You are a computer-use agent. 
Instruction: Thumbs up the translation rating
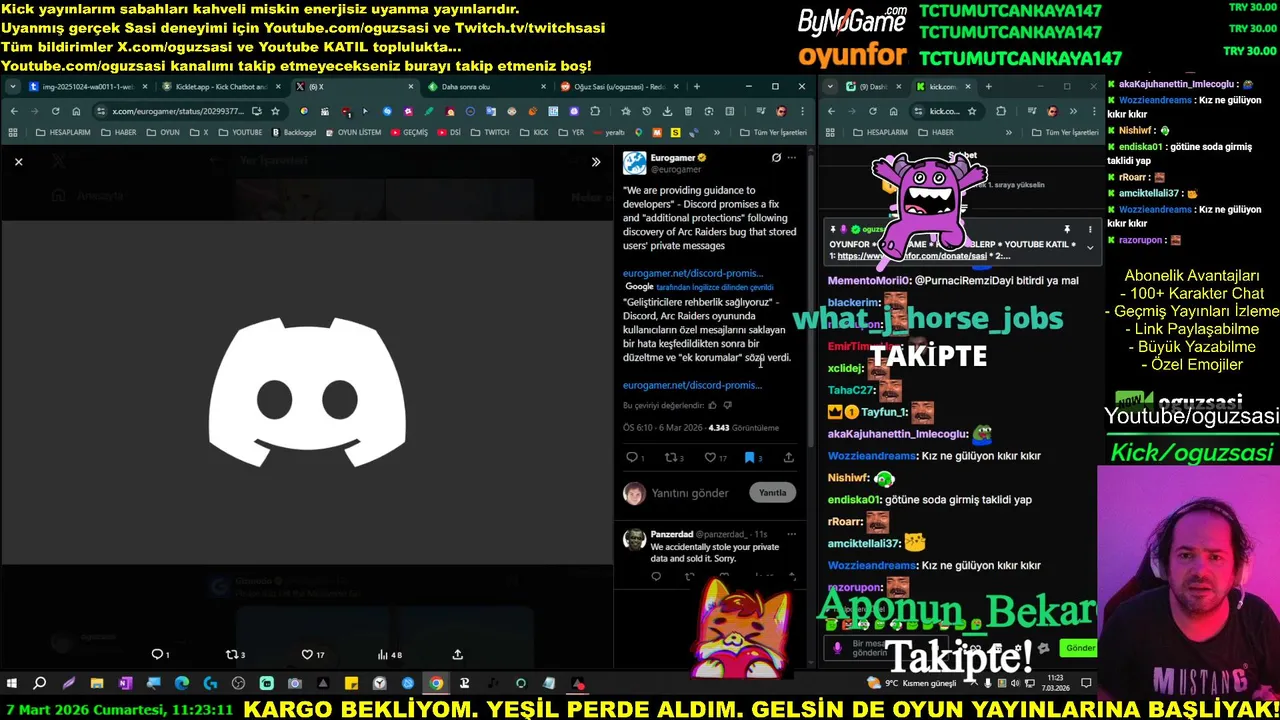pos(712,405)
